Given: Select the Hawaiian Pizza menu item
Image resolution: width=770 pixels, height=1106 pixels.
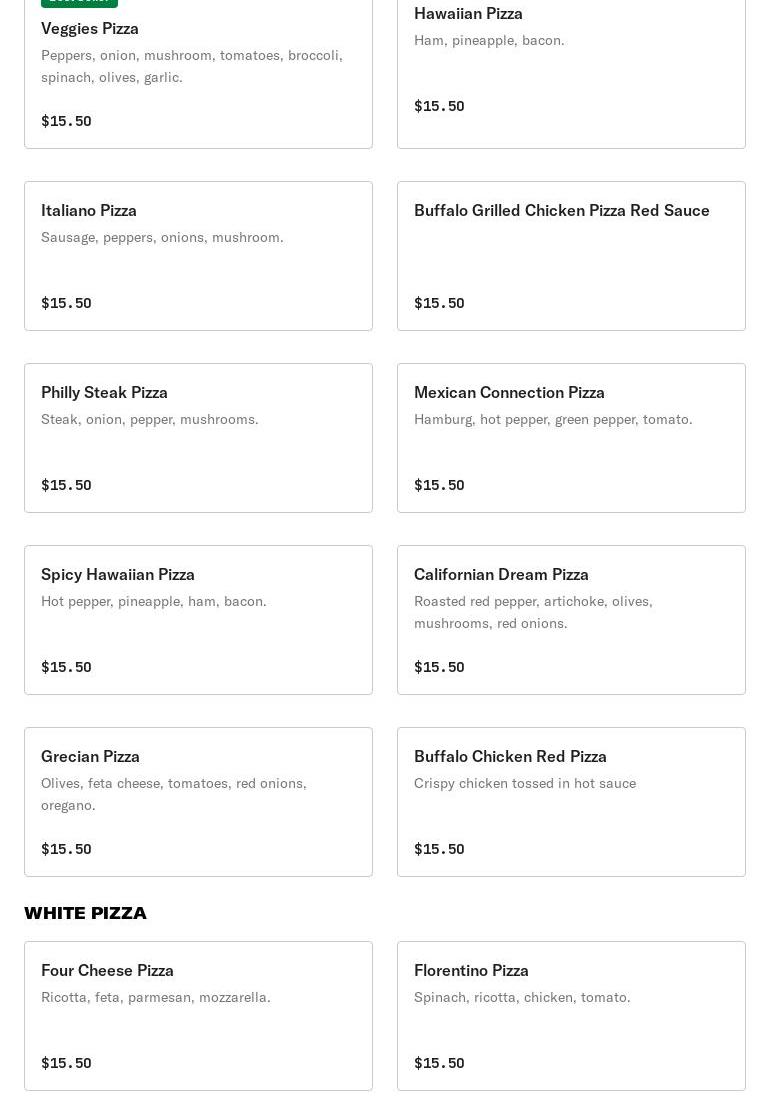Looking at the screenshot, I should [571, 71].
